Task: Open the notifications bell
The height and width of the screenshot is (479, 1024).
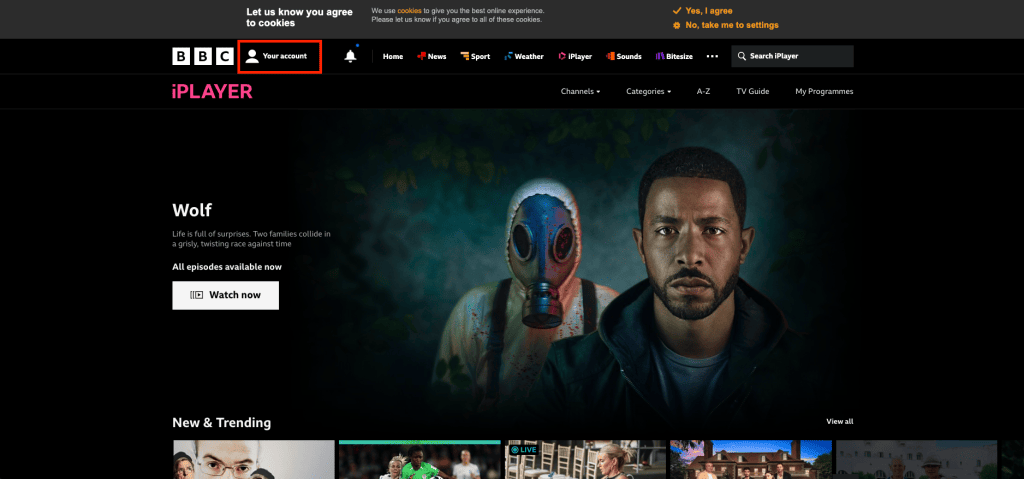Action: click(351, 56)
